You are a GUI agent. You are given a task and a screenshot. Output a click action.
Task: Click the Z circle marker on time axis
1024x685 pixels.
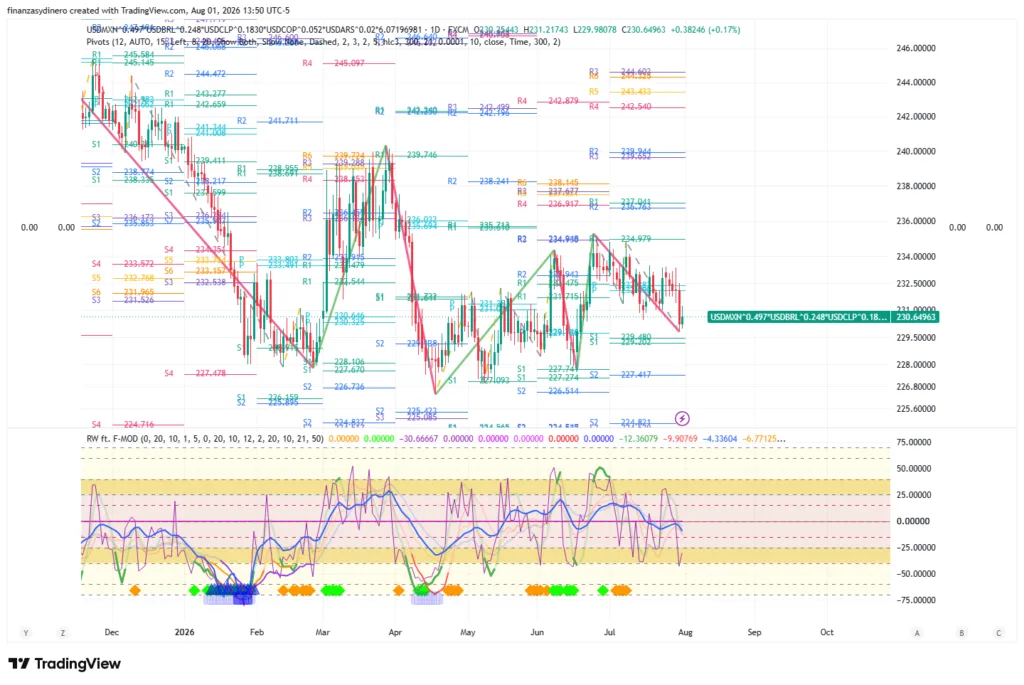tap(63, 633)
